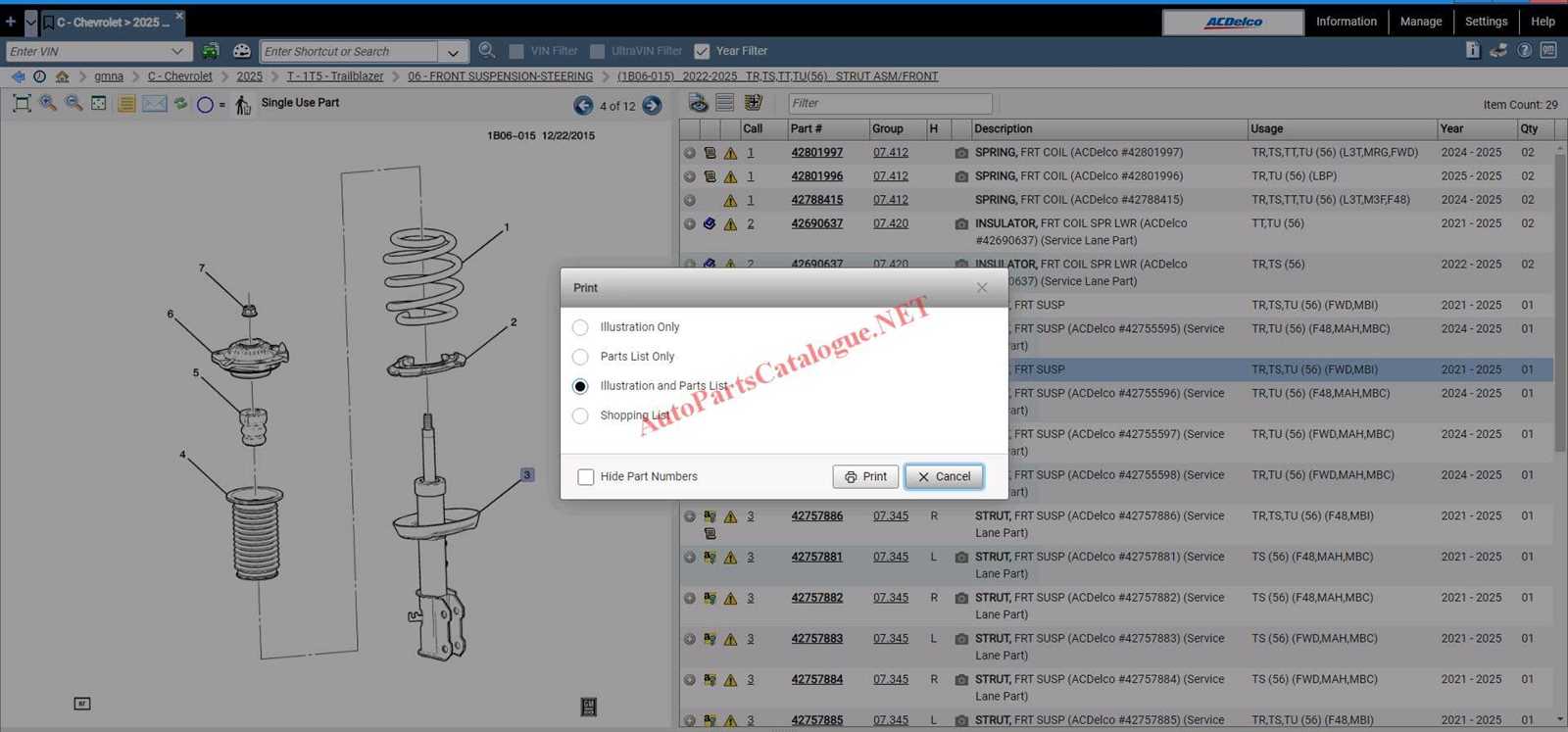
Task: Select the Parts List Only radio option
Action: pyautogui.click(x=580, y=357)
